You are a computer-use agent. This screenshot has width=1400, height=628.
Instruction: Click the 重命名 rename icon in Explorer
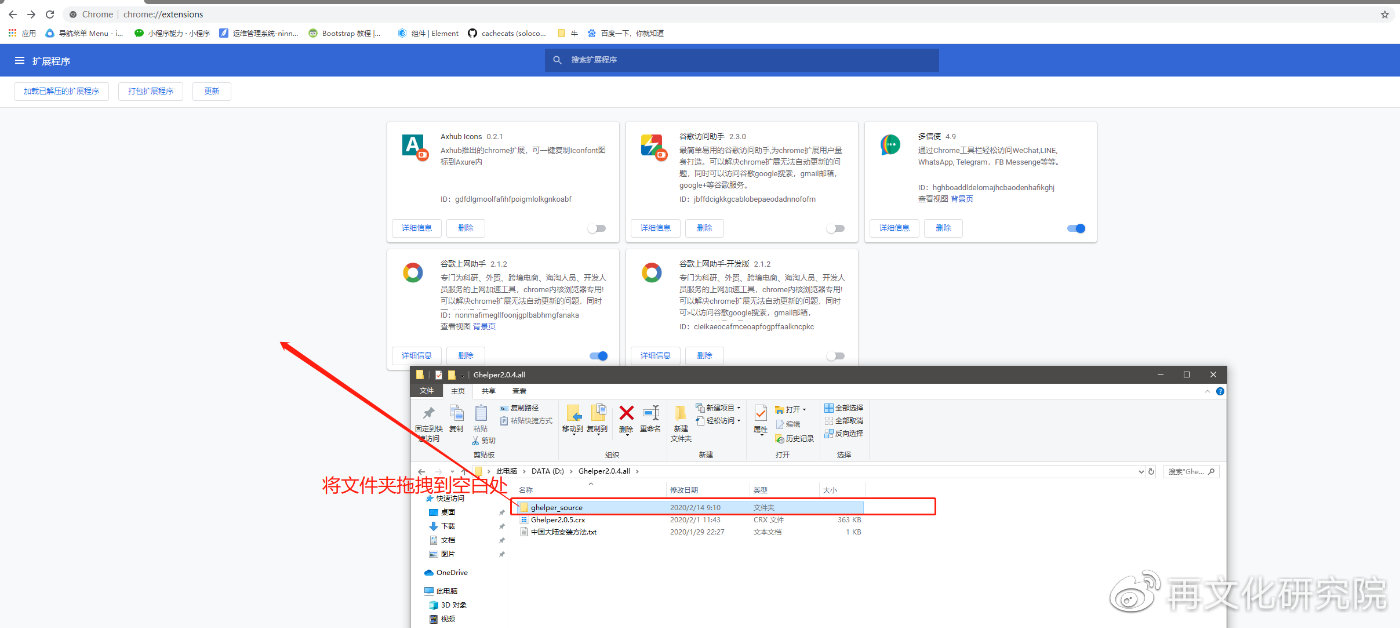[x=651, y=412]
